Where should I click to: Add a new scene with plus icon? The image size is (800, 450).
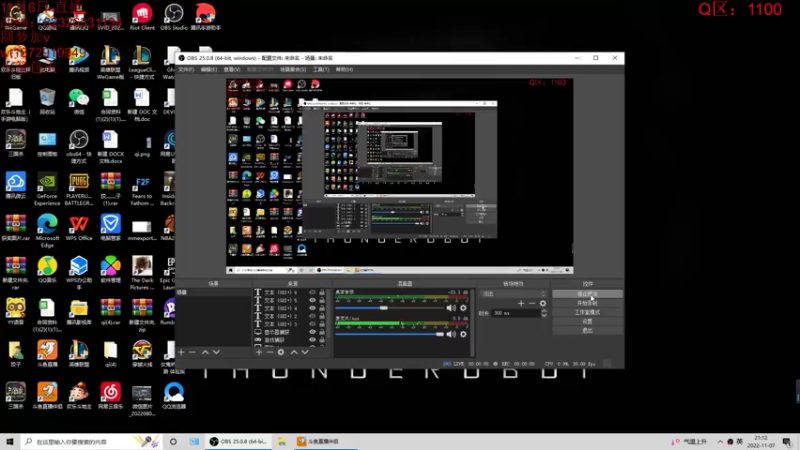pyautogui.click(x=181, y=352)
